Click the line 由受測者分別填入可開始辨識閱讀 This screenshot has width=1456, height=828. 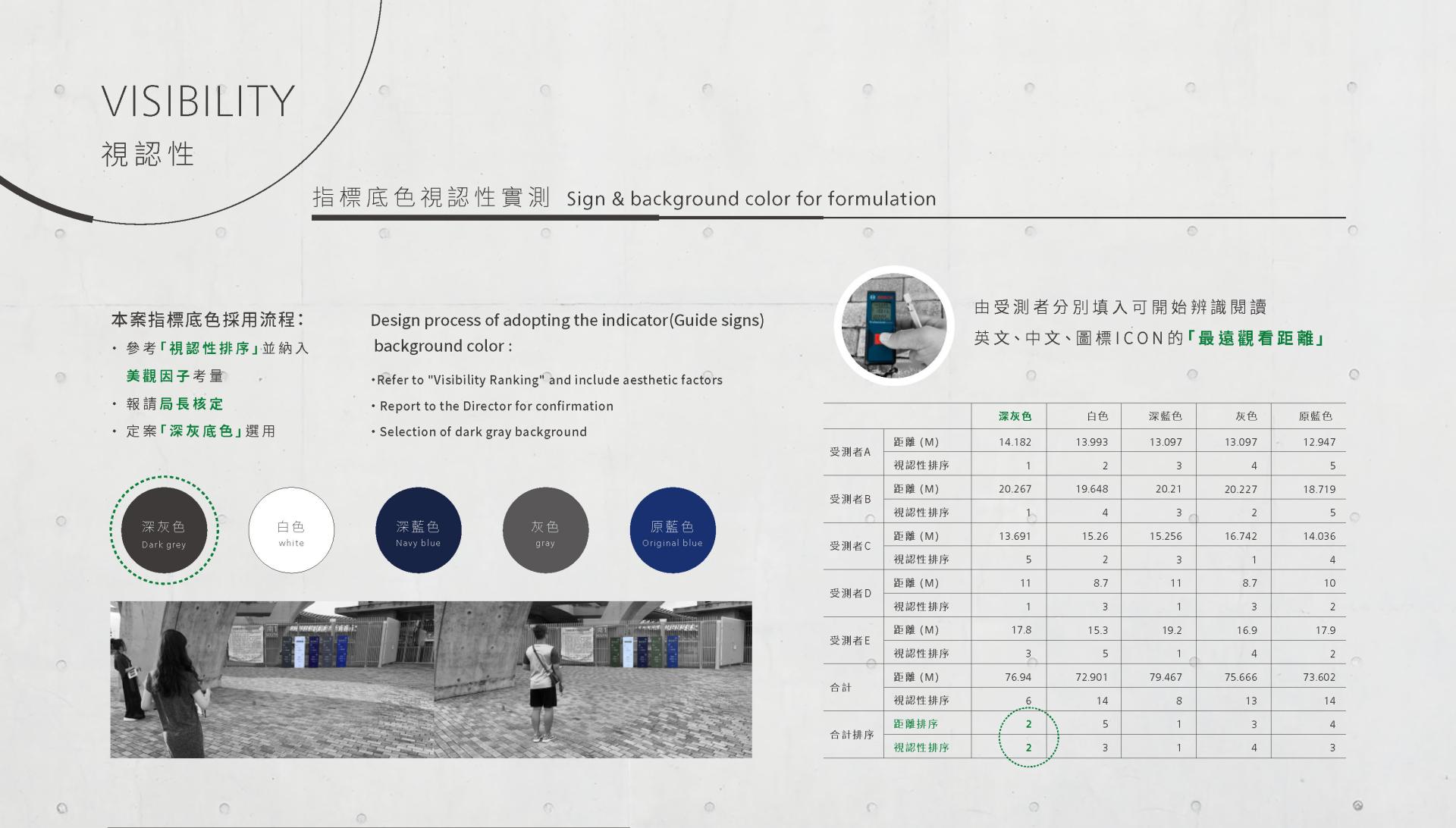pyautogui.click(x=1121, y=307)
